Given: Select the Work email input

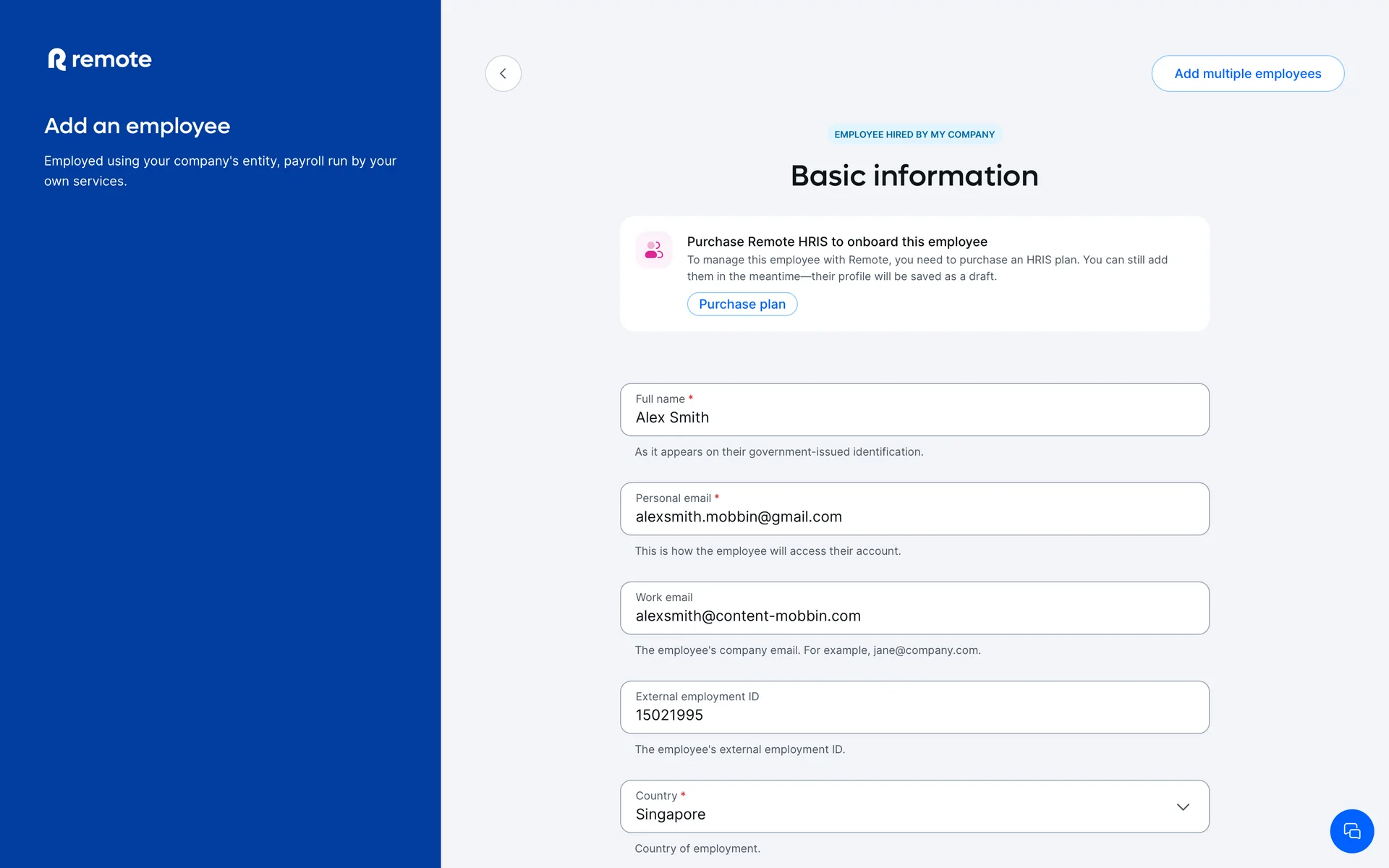Looking at the screenshot, I should 914,616.
